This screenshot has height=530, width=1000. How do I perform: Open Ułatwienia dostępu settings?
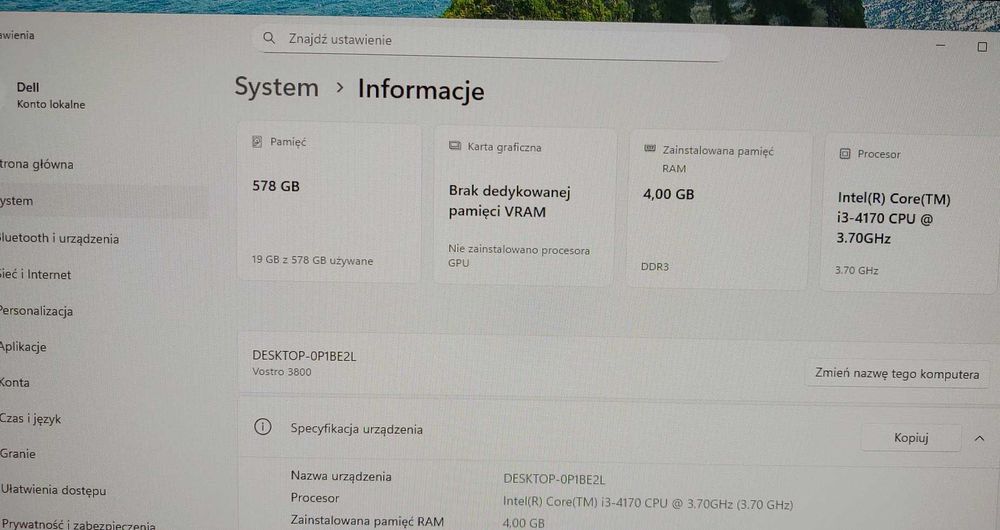[53, 490]
